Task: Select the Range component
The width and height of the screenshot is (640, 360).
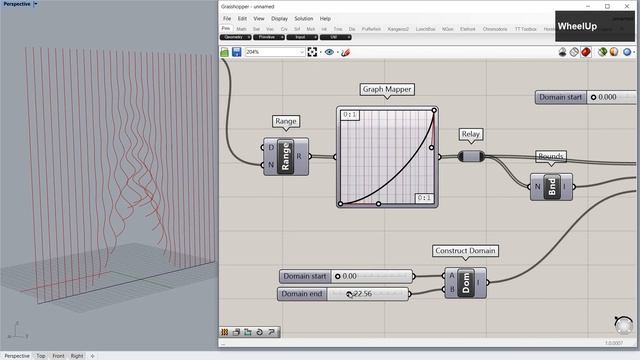Action: 286,156
